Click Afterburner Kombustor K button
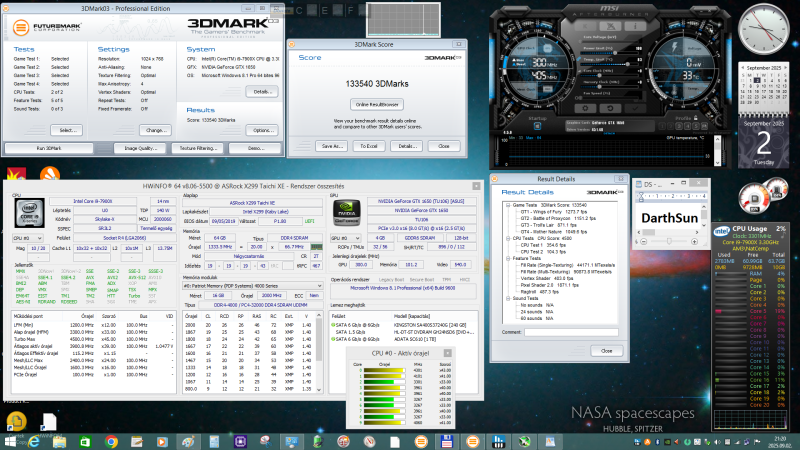Image resolution: width=800 pixels, height=450 pixels. point(585,26)
